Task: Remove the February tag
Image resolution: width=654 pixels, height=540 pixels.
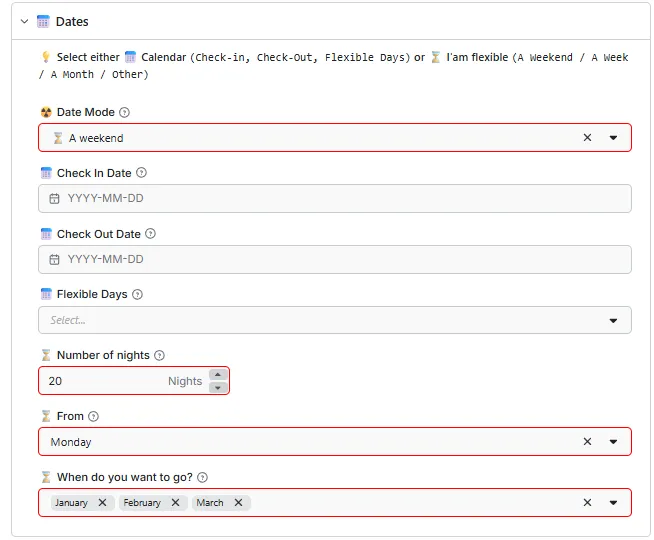Action: click(175, 503)
